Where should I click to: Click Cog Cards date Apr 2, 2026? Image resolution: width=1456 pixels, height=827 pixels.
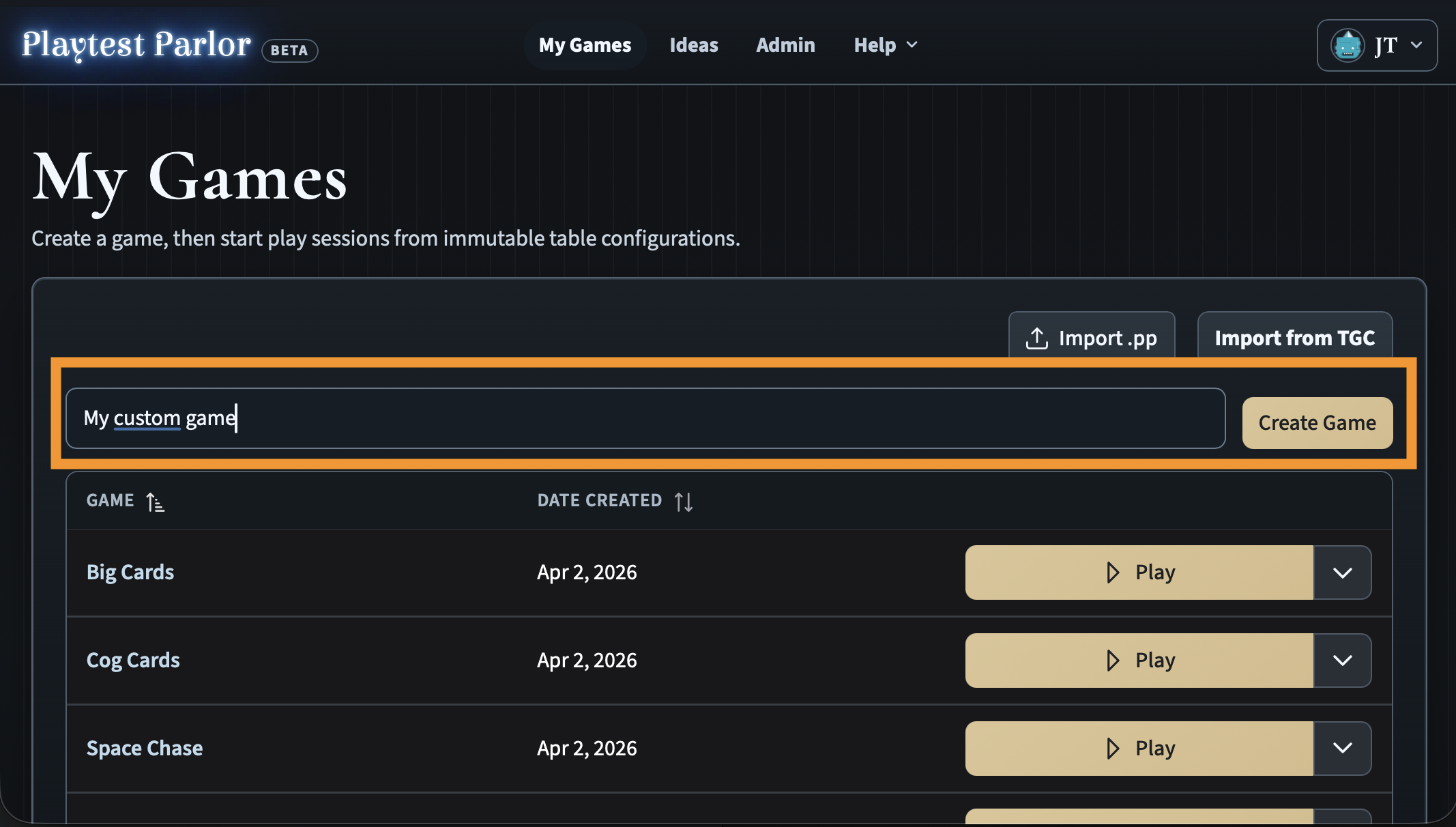pyautogui.click(x=587, y=660)
